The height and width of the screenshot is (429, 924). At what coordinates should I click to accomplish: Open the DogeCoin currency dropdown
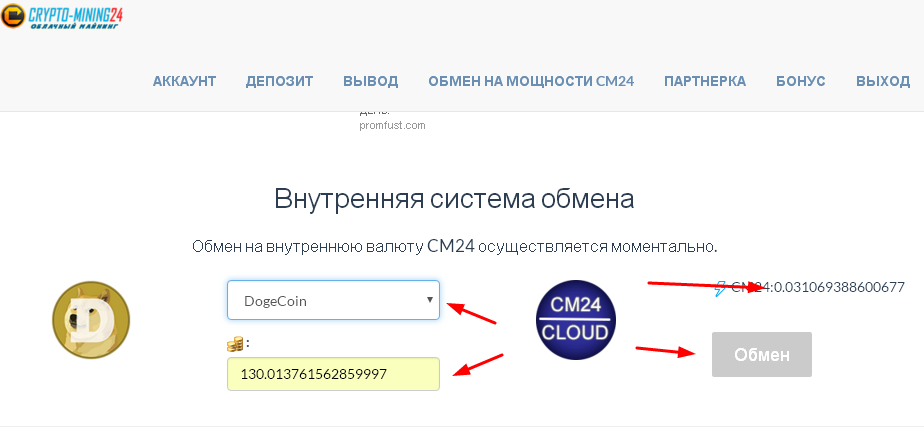(334, 300)
